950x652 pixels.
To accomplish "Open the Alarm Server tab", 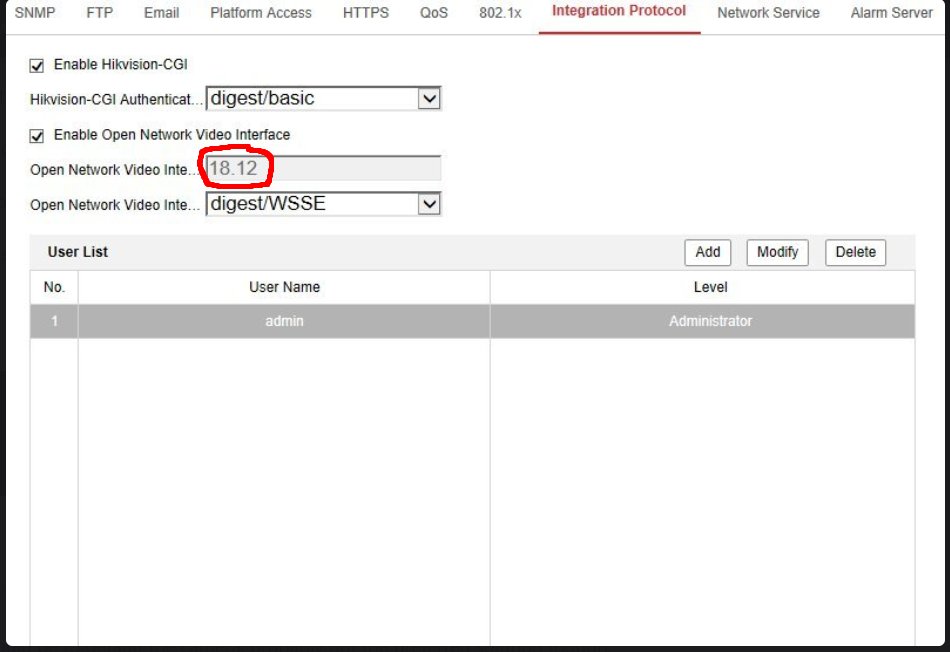I will tap(891, 13).
